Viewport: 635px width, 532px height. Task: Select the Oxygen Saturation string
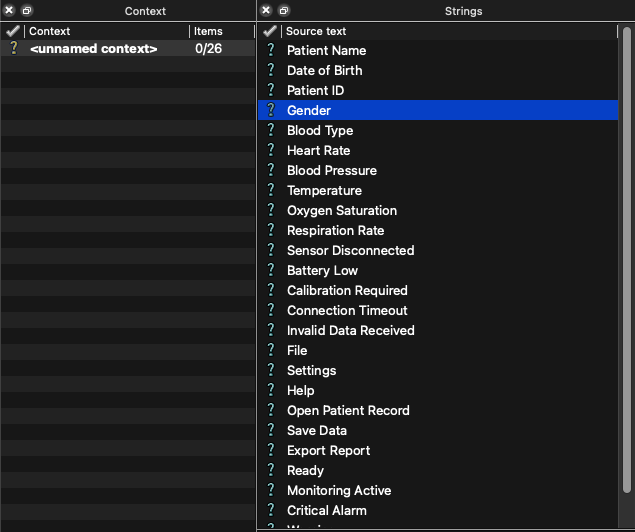click(342, 210)
